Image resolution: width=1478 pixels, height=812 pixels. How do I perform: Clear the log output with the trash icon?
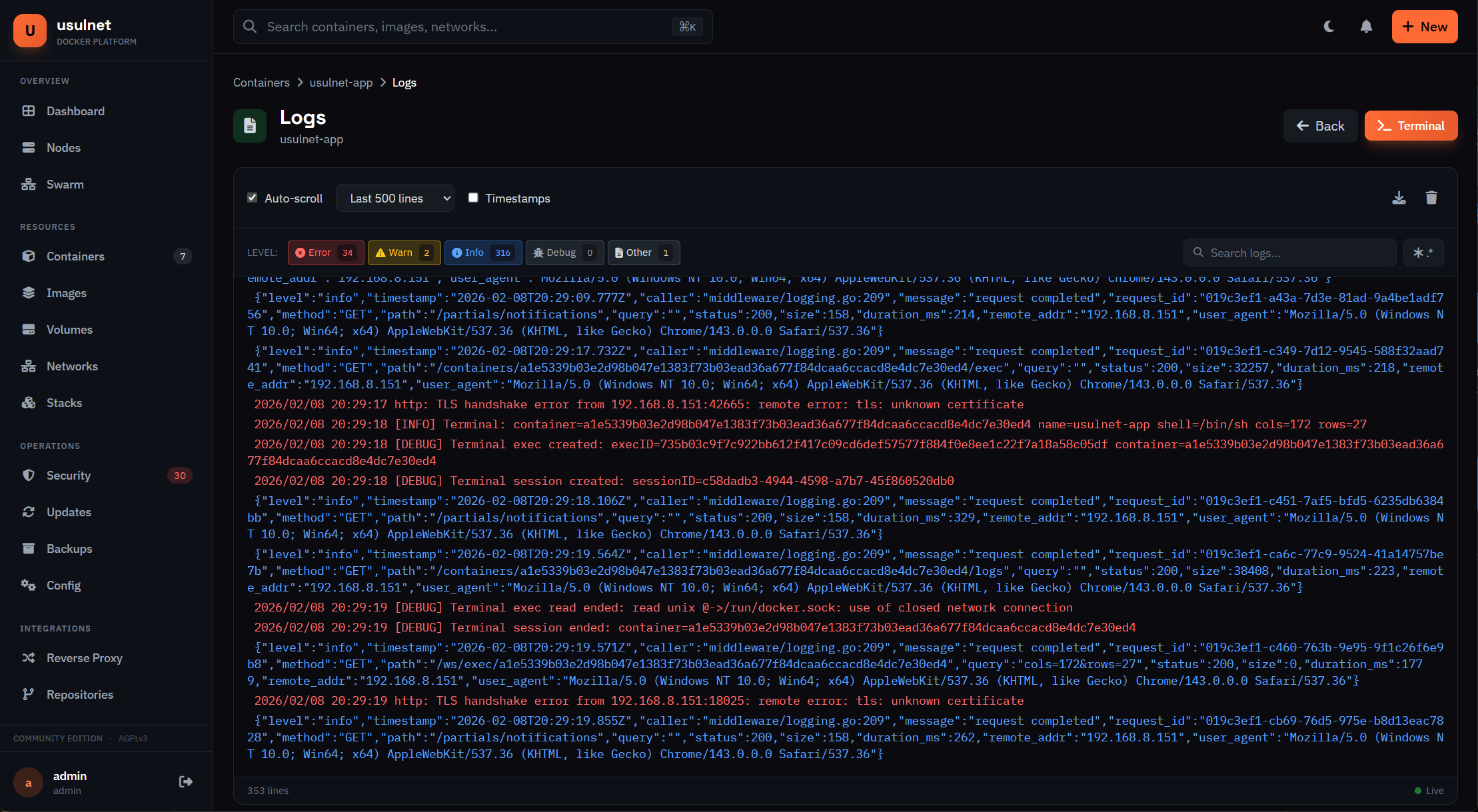pyautogui.click(x=1431, y=197)
